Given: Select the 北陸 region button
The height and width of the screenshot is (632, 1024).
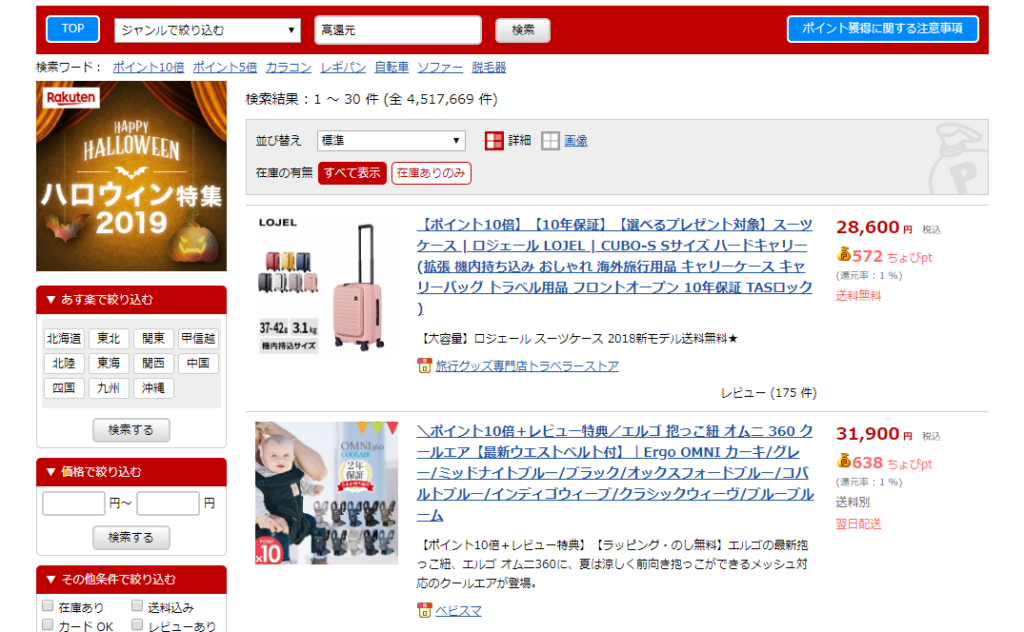Looking at the screenshot, I should pyautogui.click(x=63, y=363).
